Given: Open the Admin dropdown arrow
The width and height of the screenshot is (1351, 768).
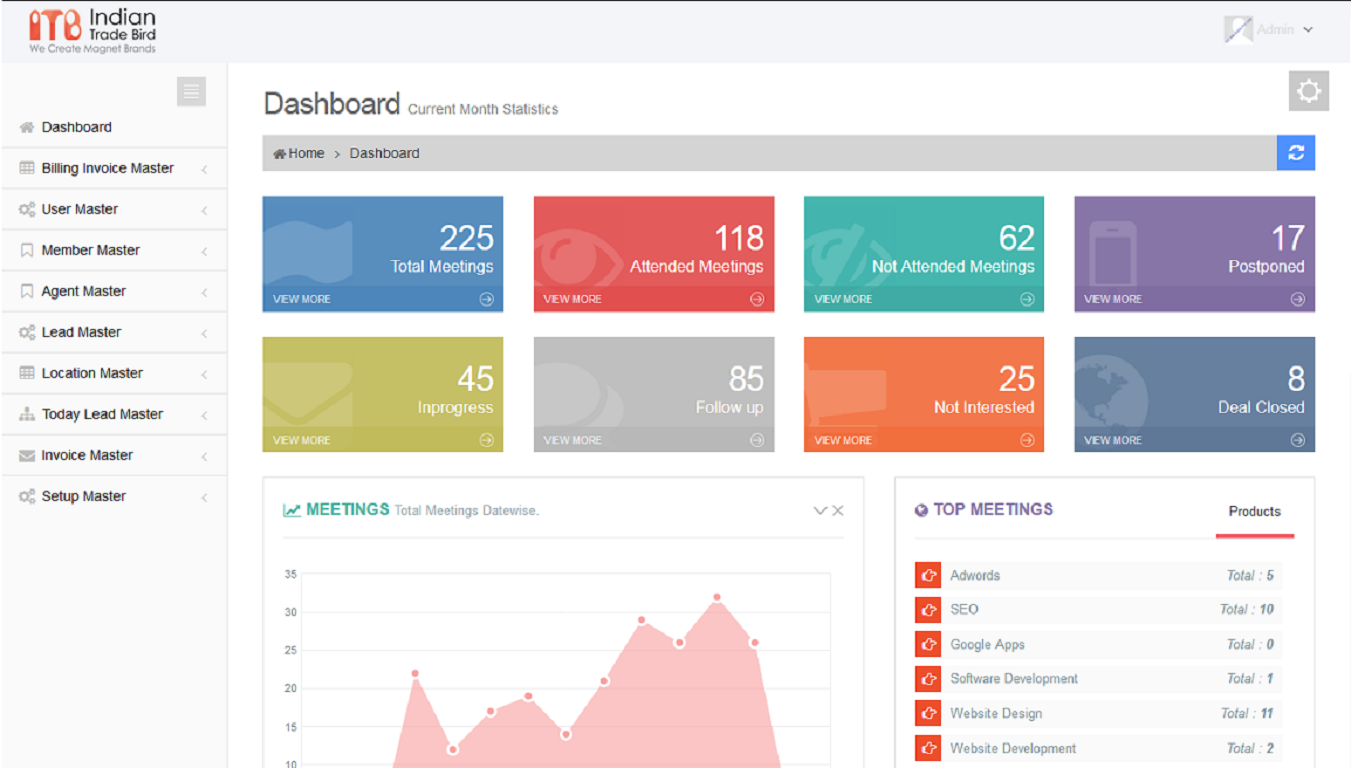Looking at the screenshot, I should tap(1308, 30).
